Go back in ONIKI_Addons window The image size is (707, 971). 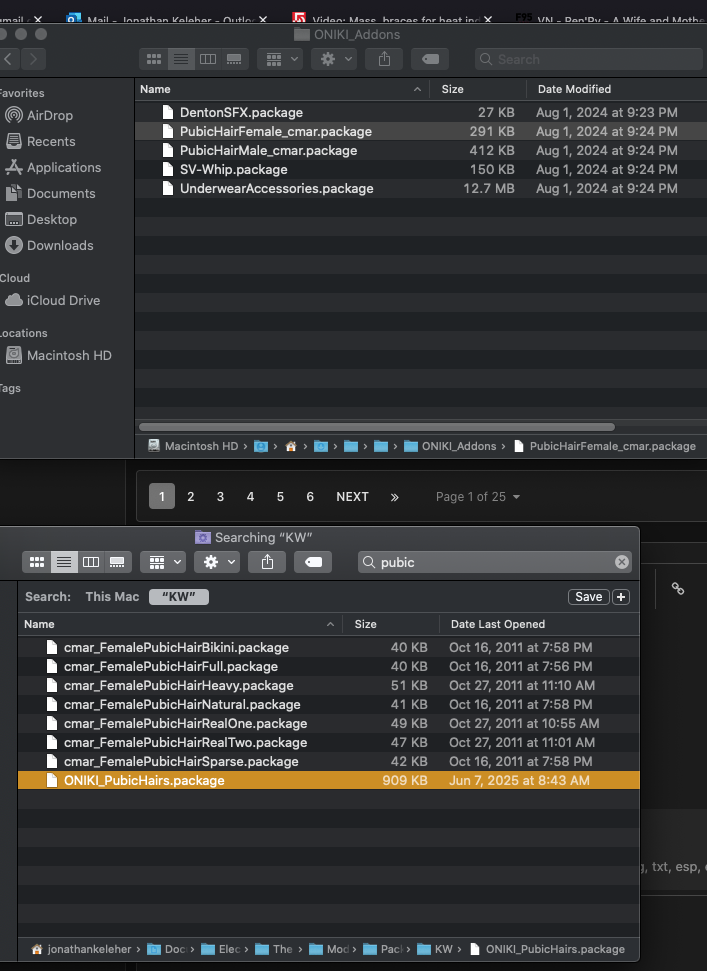tap(8, 59)
